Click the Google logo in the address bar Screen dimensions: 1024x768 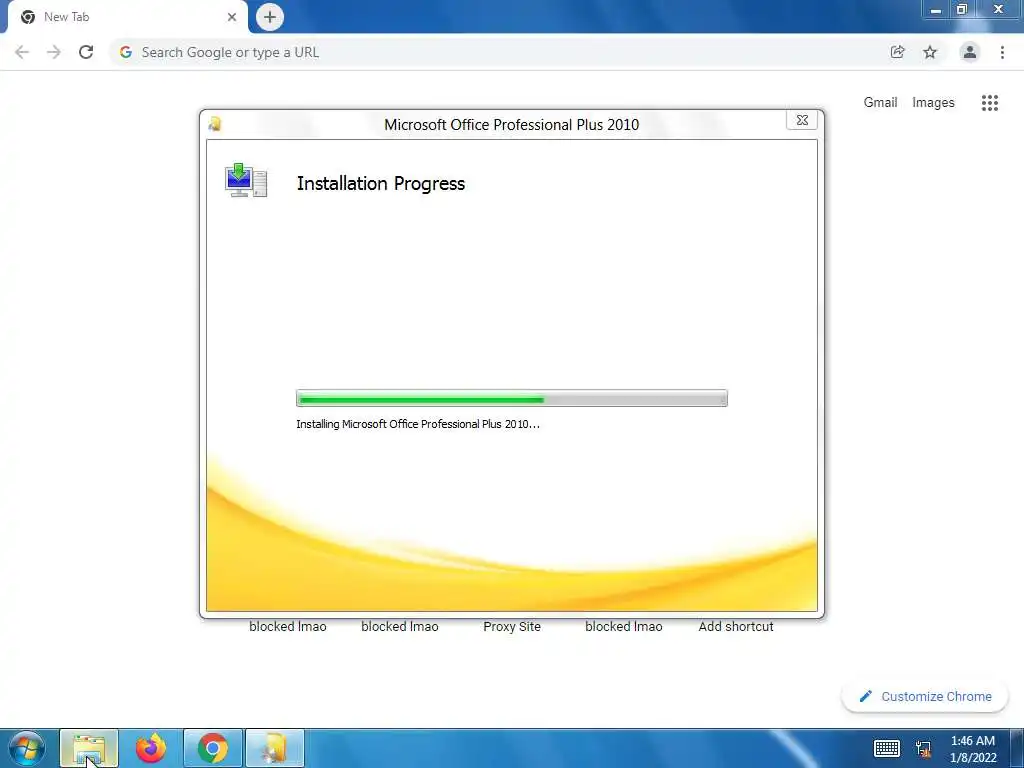tap(125, 52)
